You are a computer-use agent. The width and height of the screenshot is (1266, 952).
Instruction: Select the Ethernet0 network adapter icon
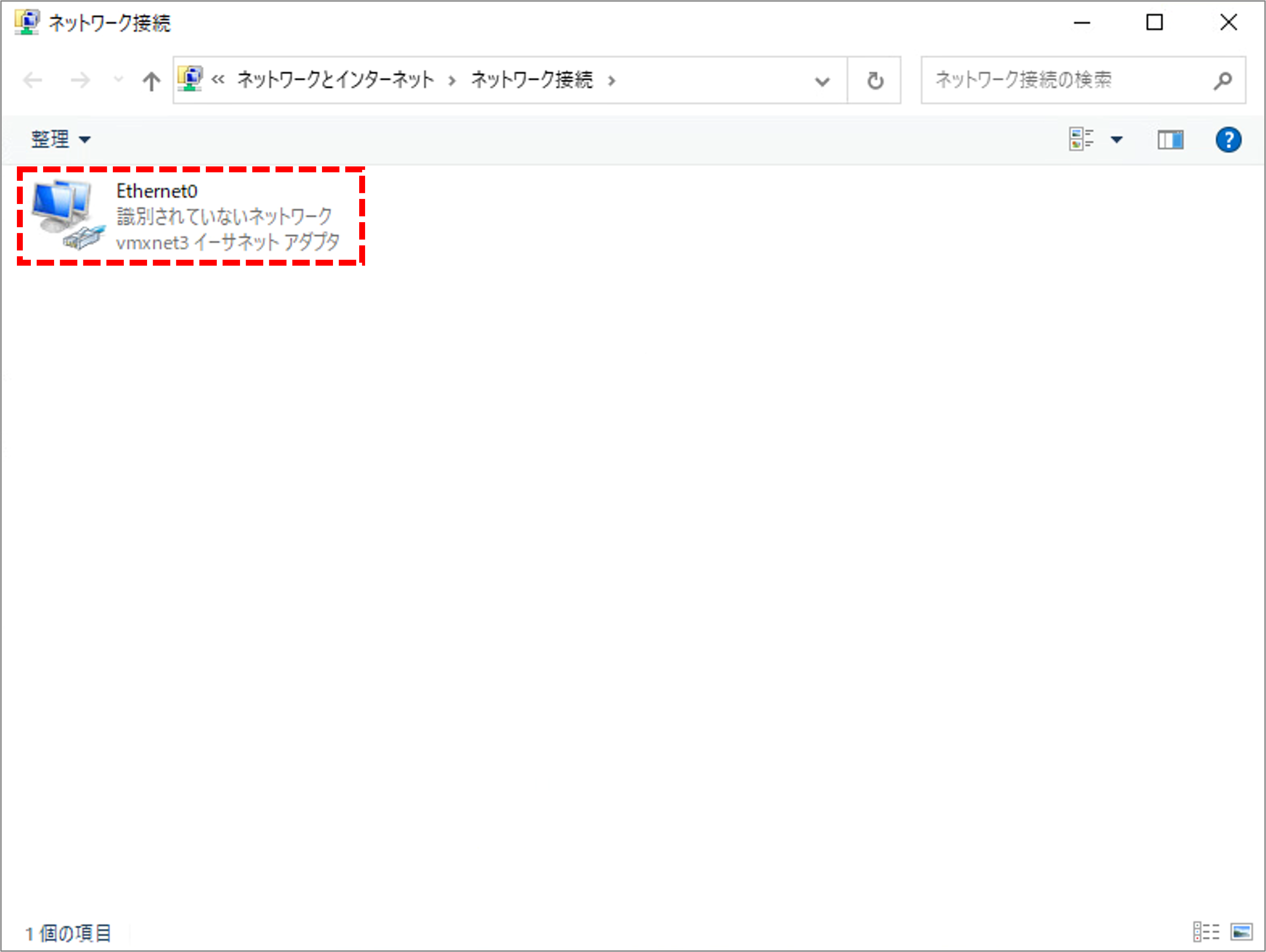pyautogui.click(x=68, y=215)
